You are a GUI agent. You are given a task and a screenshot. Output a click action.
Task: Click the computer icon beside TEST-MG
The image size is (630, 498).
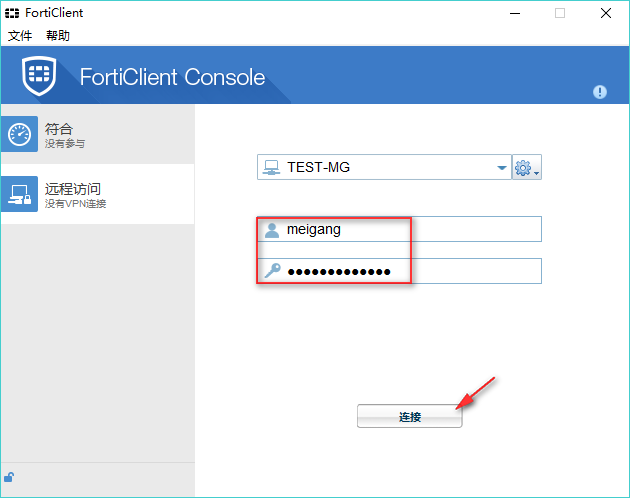point(271,167)
